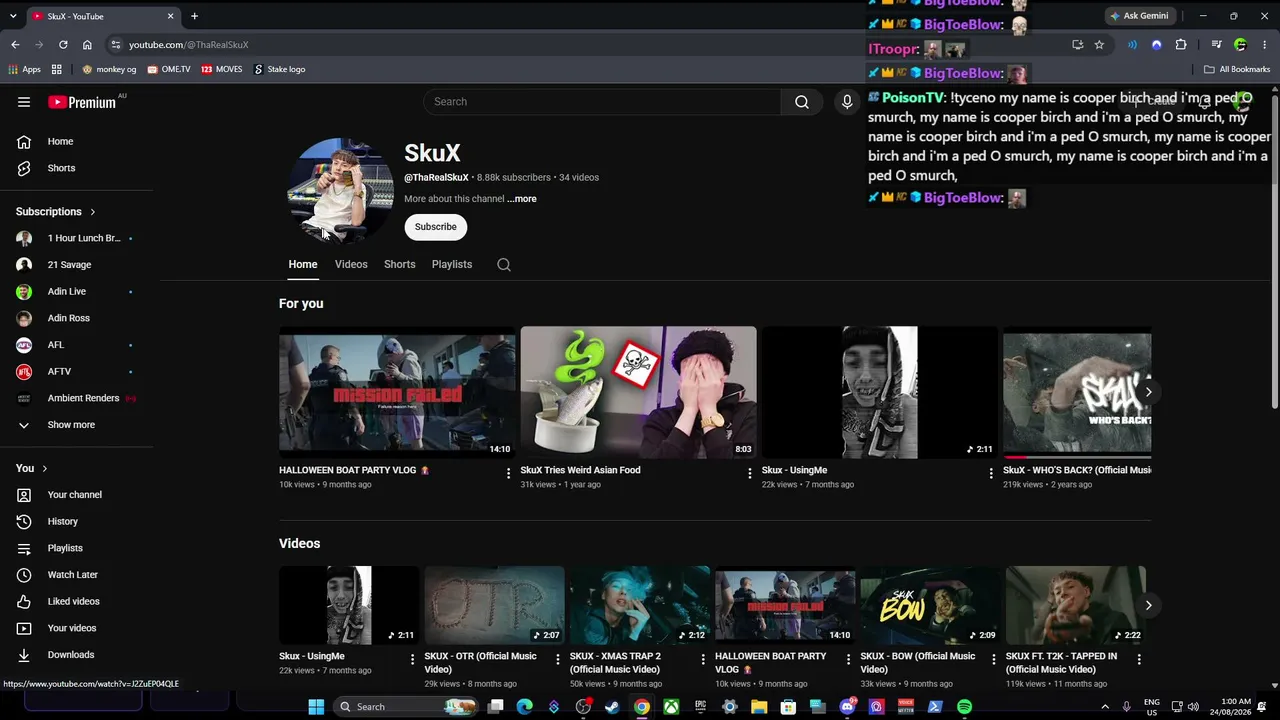
Task: Open Spotify from the taskbar
Action: pyautogui.click(x=964, y=707)
